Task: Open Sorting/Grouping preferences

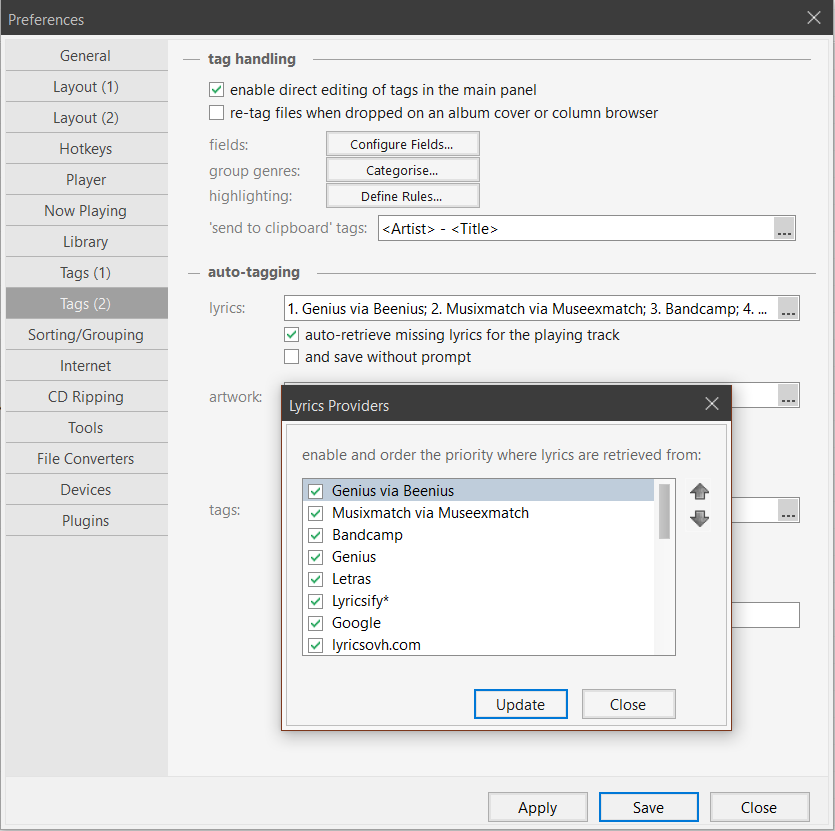Action: (x=86, y=335)
